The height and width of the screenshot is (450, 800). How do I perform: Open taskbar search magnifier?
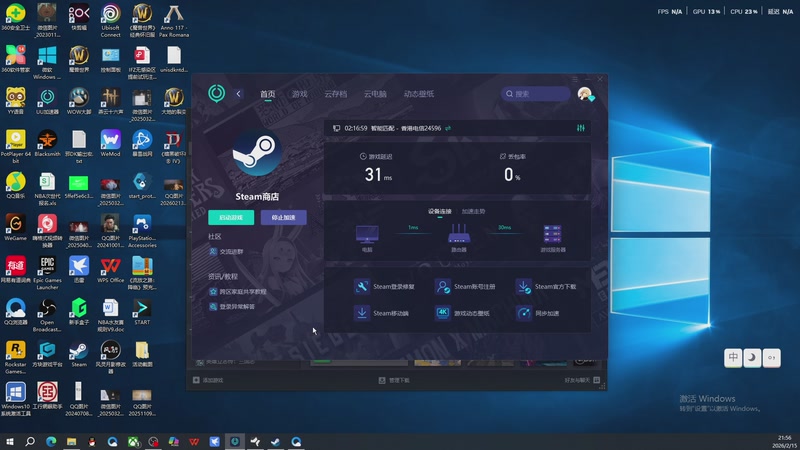coord(30,441)
